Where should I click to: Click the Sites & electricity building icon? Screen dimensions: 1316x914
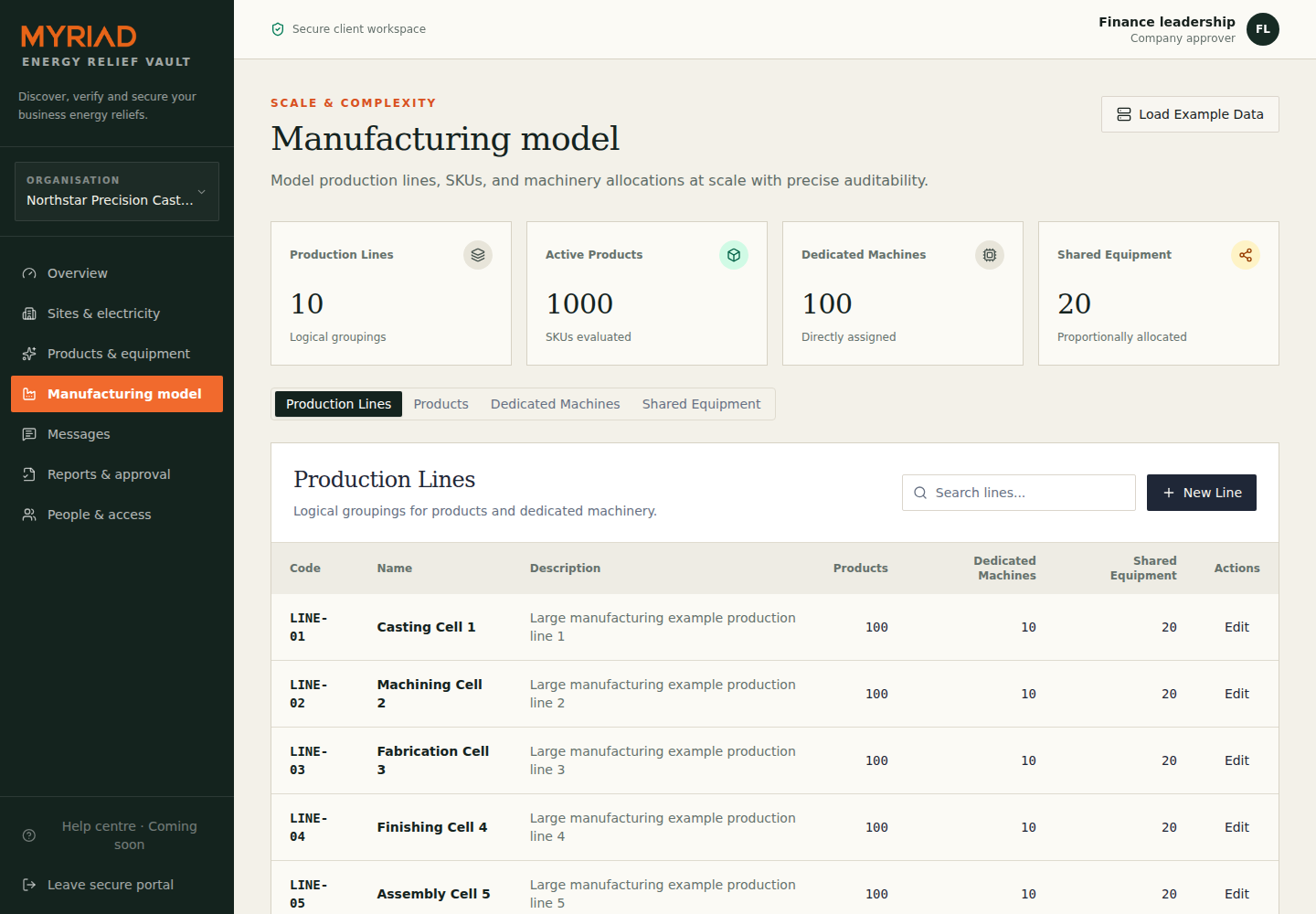tap(29, 314)
